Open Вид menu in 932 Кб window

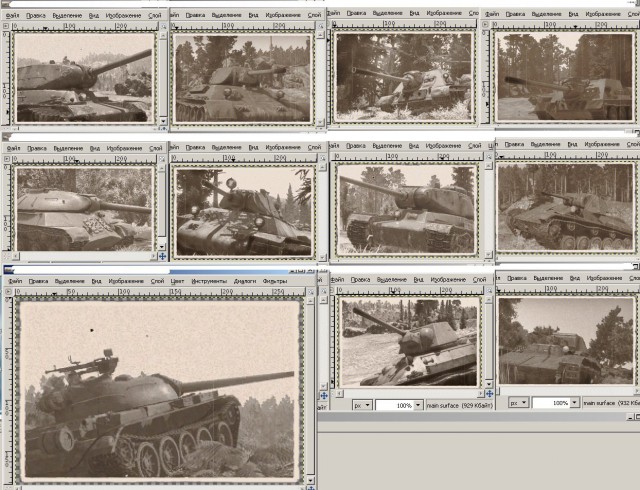click(575, 278)
